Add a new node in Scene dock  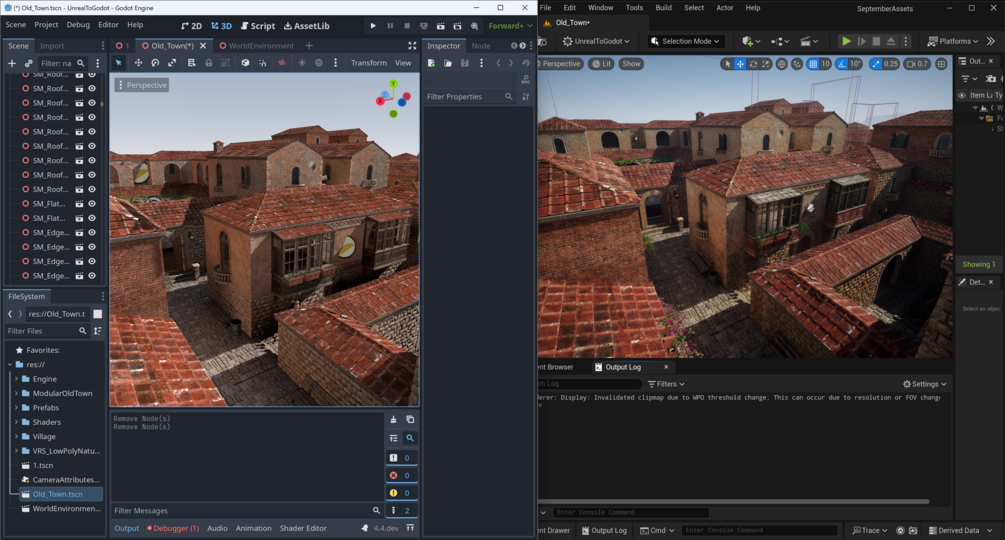(x=12, y=63)
